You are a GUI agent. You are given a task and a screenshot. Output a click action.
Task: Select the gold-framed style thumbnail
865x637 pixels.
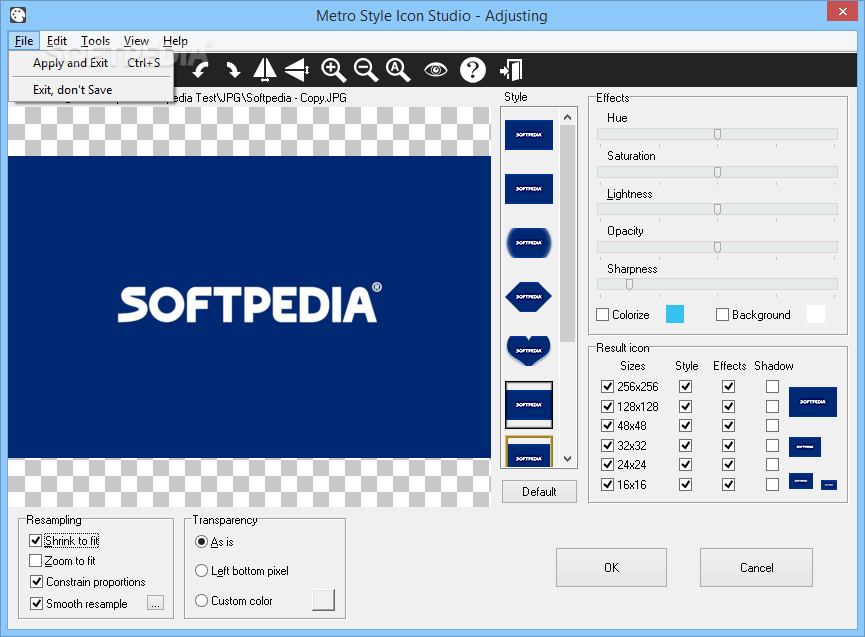528,452
